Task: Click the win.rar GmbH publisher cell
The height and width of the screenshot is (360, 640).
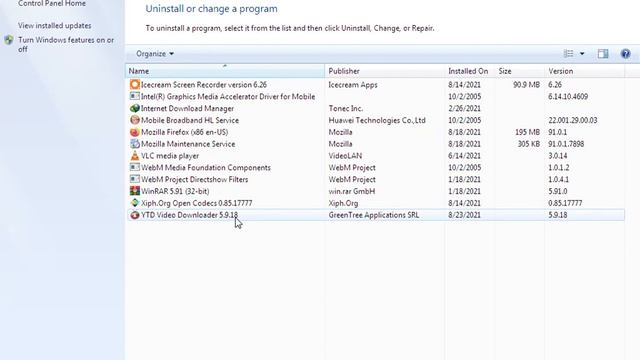Action: (352, 191)
